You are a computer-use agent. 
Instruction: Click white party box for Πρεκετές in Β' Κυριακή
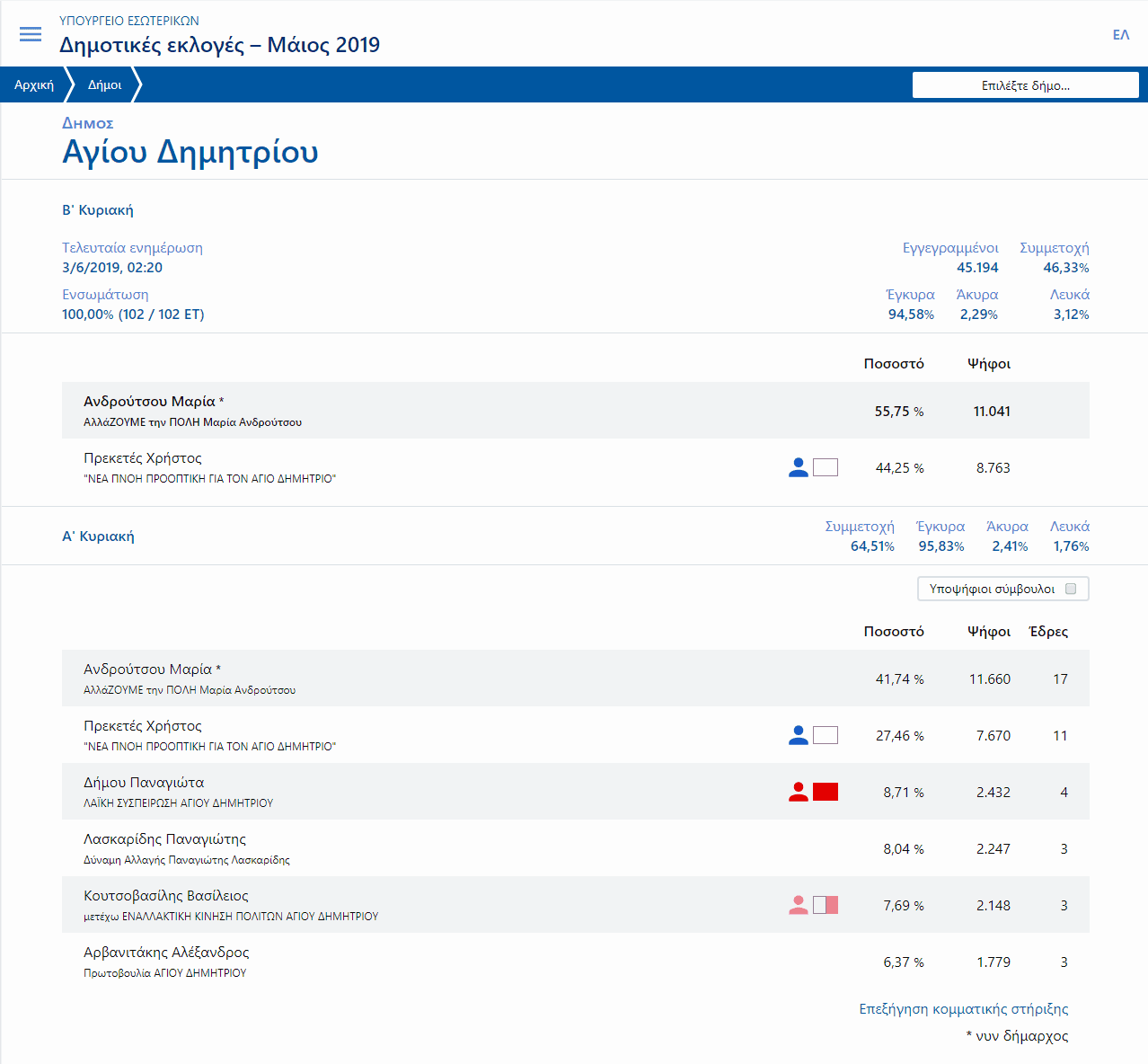825,467
